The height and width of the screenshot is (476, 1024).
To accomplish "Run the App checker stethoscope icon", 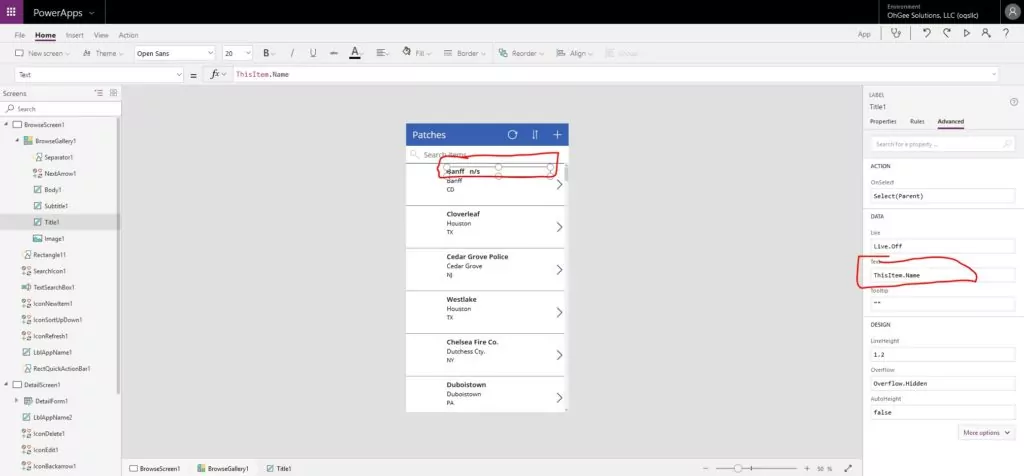I will click(x=895, y=34).
